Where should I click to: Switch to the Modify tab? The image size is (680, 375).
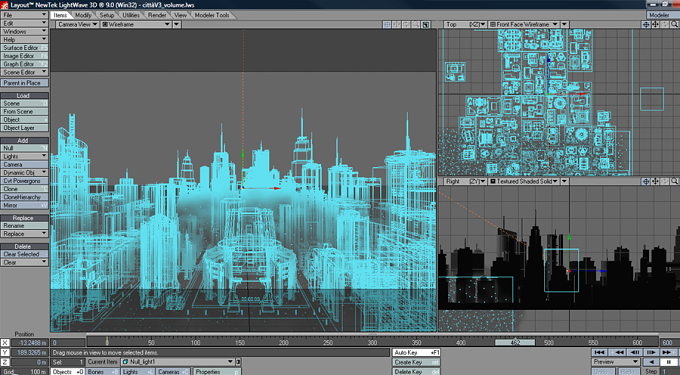click(x=83, y=15)
